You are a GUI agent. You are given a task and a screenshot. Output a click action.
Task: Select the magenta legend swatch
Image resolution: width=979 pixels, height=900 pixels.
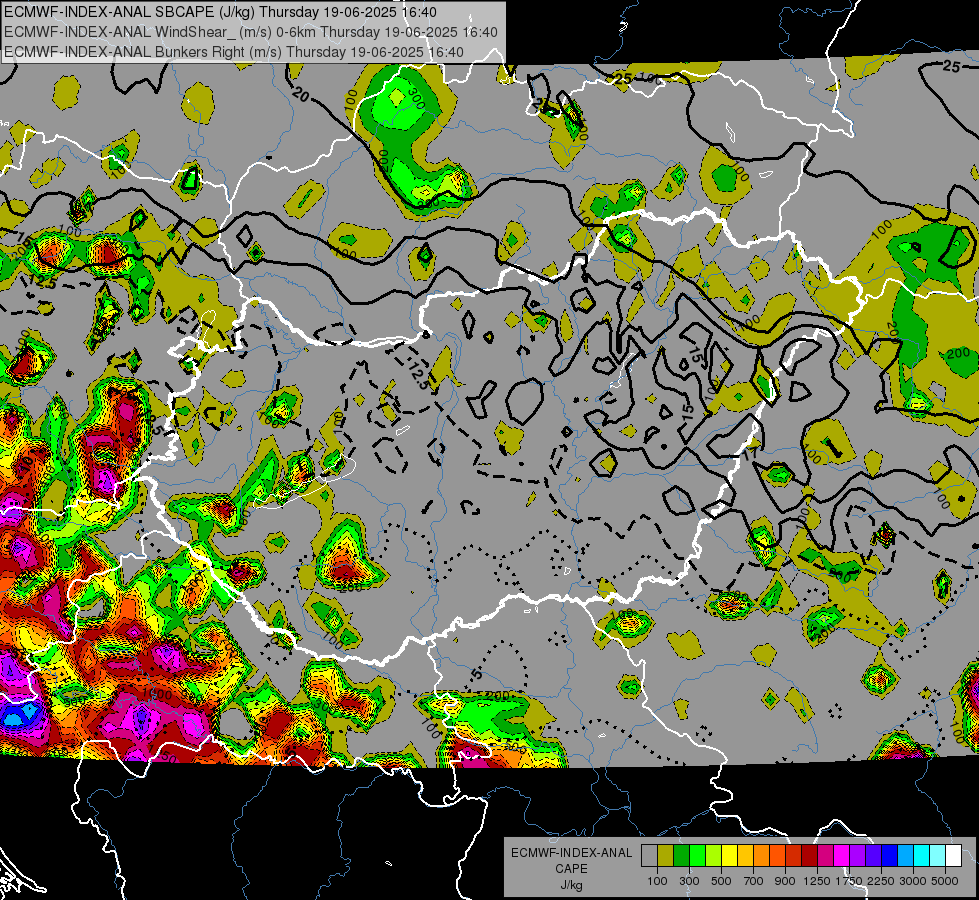coord(842,855)
